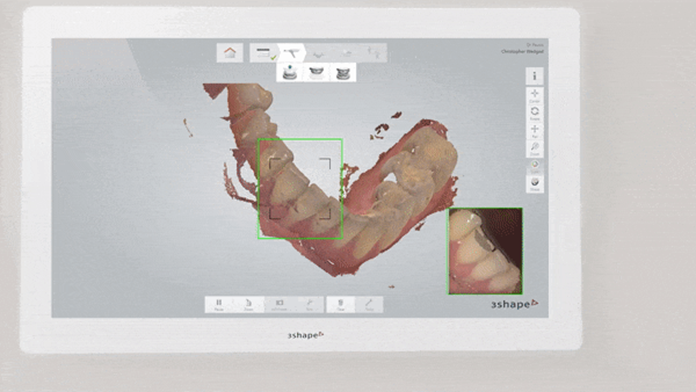Viewport: 696px width, 392px height.
Task: Click the Clear trash button
Action: [x=340, y=305]
